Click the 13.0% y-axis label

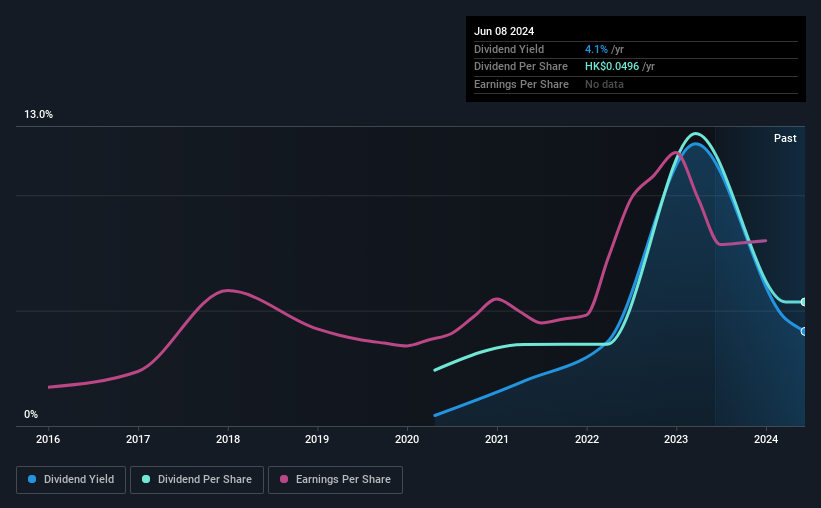(x=38, y=115)
